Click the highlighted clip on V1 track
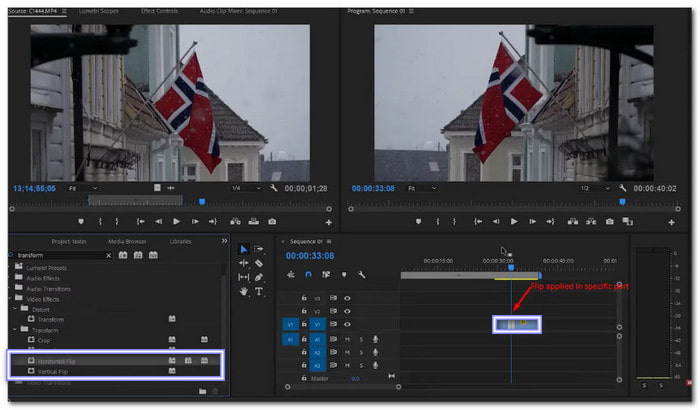The height and width of the screenshot is (410, 700). point(517,324)
